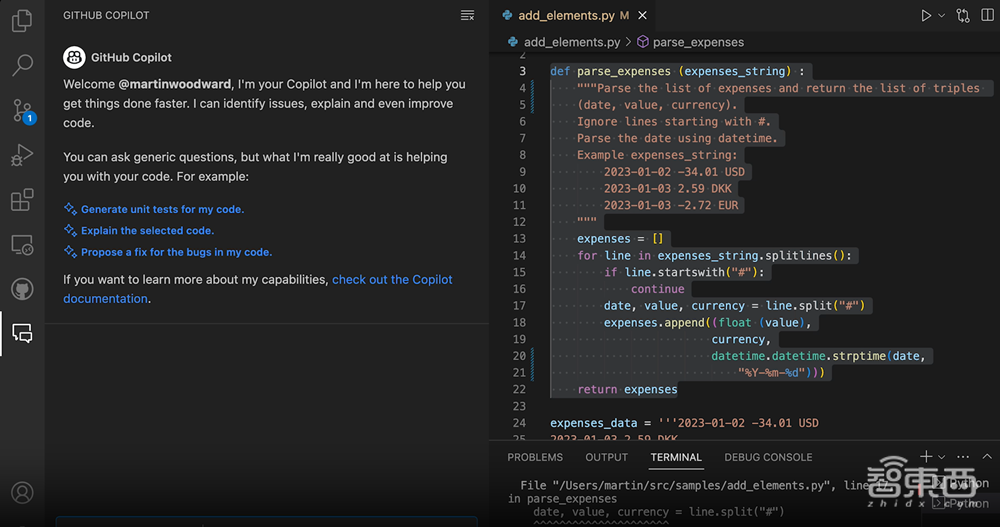The image size is (1000, 527).
Task: Close the add_elements.py editor tab
Action: [642, 16]
